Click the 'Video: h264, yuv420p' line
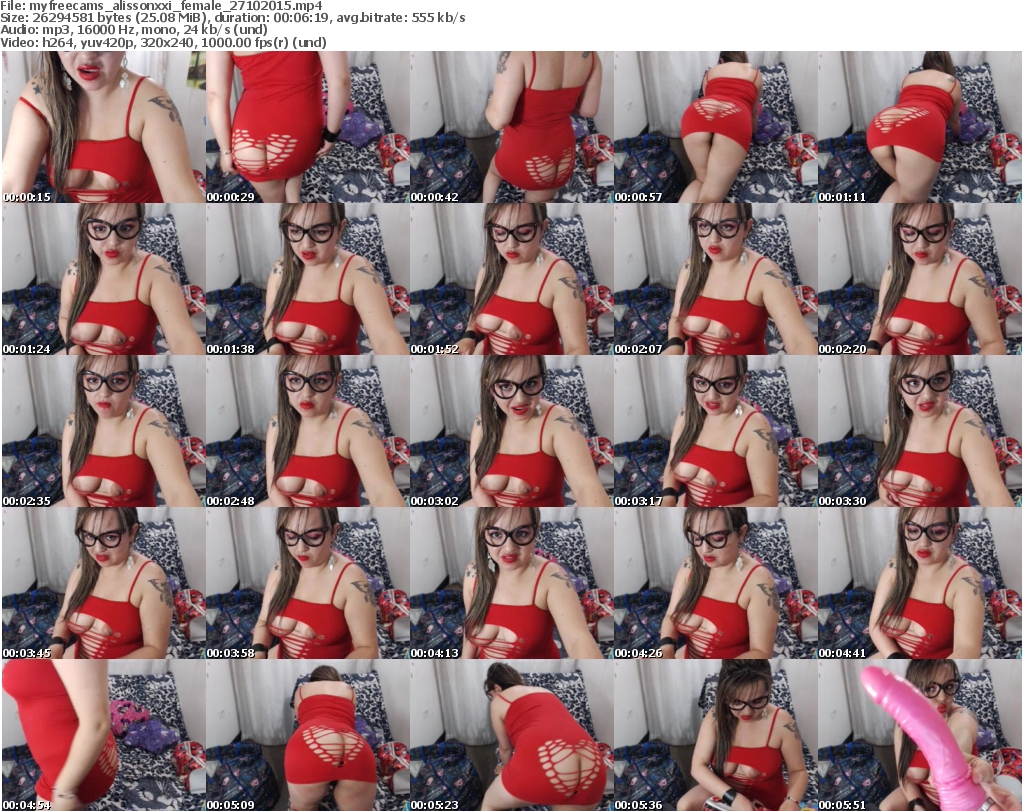 [x=163, y=42]
